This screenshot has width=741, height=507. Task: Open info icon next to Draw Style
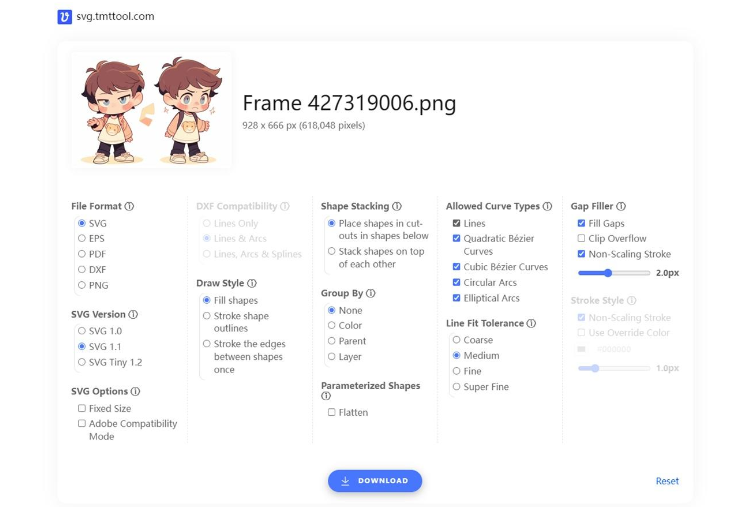click(252, 284)
